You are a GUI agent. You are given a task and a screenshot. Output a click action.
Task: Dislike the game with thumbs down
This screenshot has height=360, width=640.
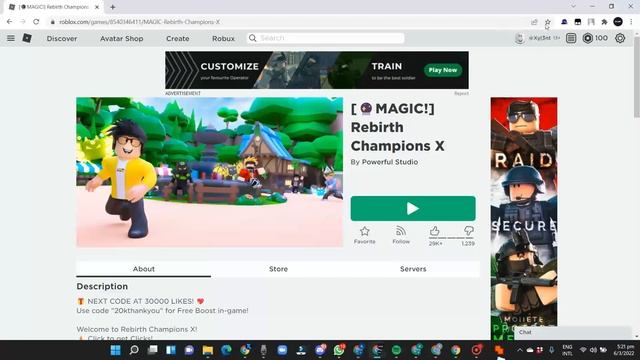tap(469, 231)
